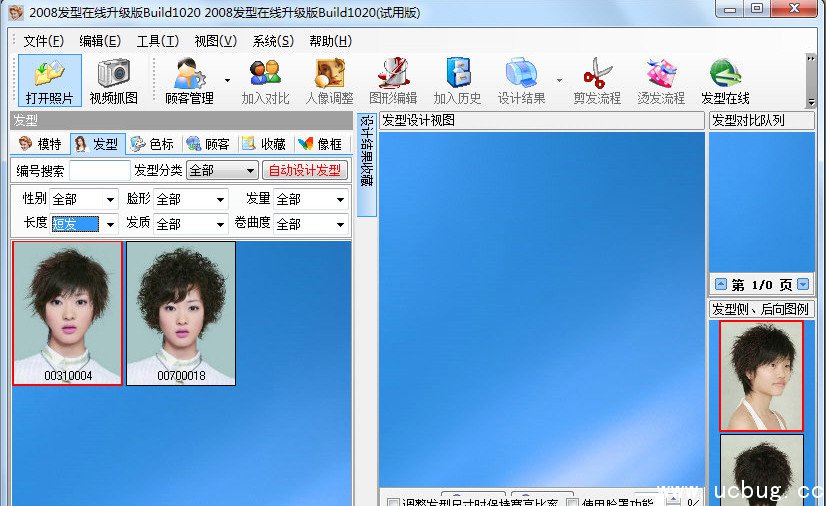Open the 图形编辑 graphics editor
The width and height of the screenshot is (827, 506).
(x=393, y=80)
